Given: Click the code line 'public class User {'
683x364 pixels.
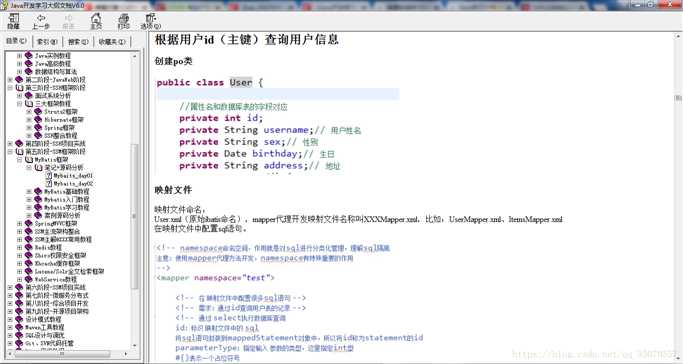Looking at the screenshot, I should coord(210,82).
